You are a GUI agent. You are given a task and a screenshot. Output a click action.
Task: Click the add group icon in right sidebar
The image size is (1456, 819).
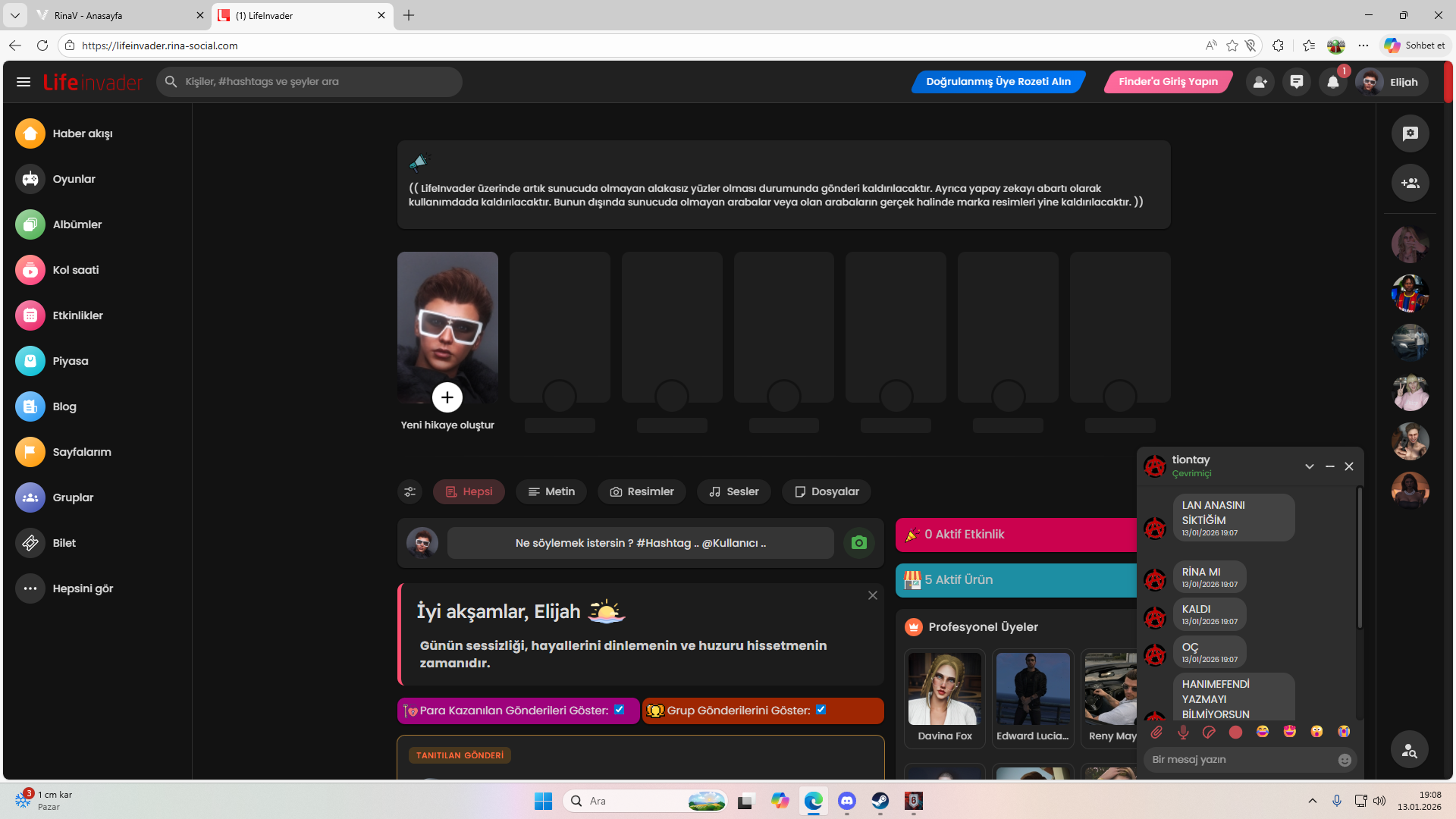pyautogui.click(x=1410, y=183)
